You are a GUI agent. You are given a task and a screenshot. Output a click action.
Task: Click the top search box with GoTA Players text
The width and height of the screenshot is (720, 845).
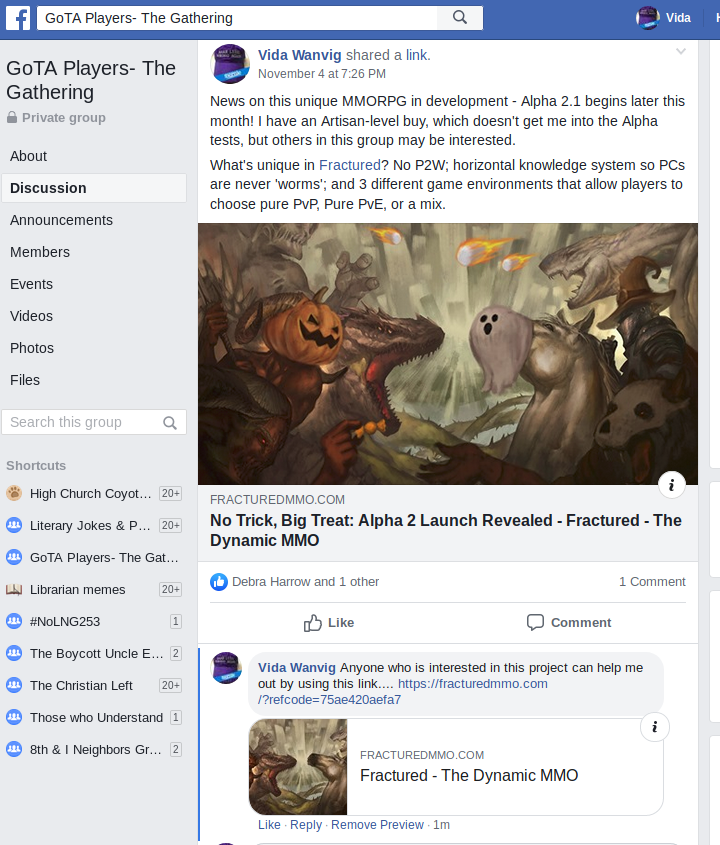click(237, 18)
